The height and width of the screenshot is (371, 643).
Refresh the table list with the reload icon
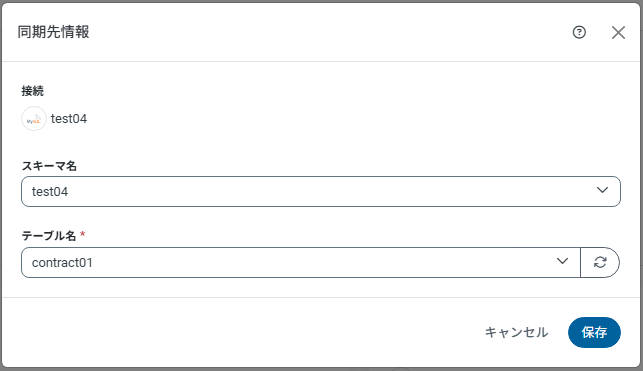[x=600, y=262]
